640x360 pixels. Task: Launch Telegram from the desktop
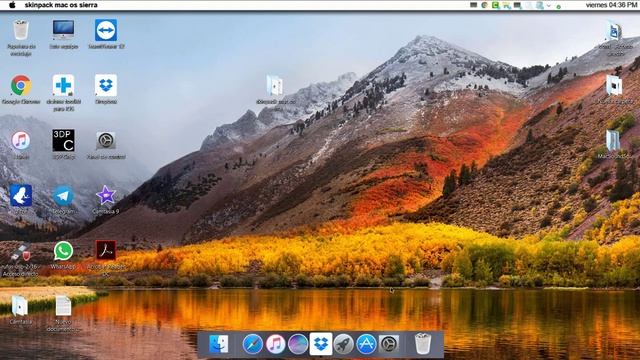click(63, 196)
